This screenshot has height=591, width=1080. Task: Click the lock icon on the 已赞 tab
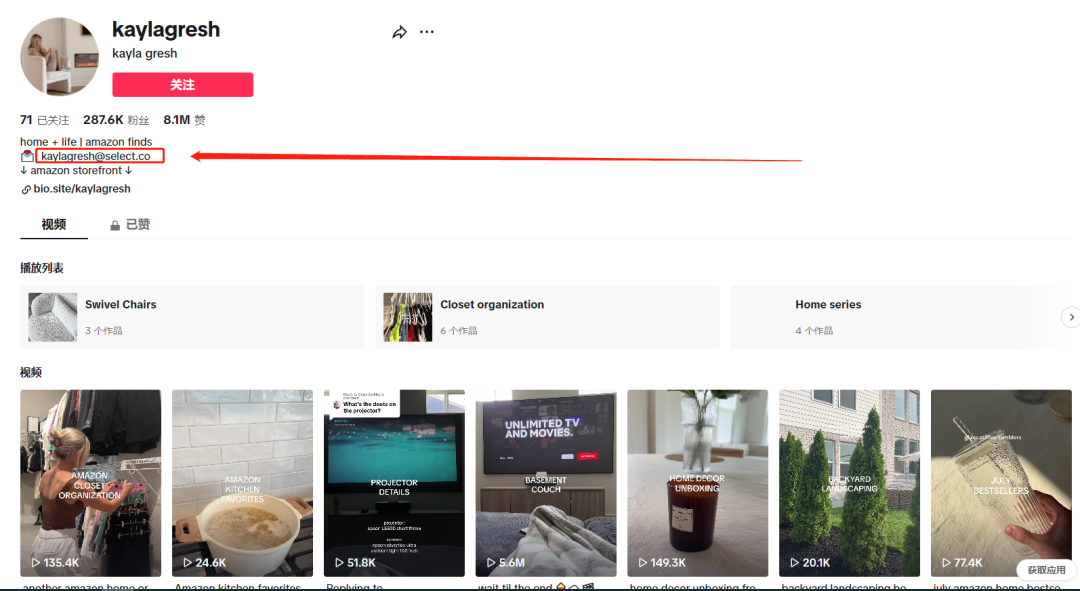click(x=115, y=225)
